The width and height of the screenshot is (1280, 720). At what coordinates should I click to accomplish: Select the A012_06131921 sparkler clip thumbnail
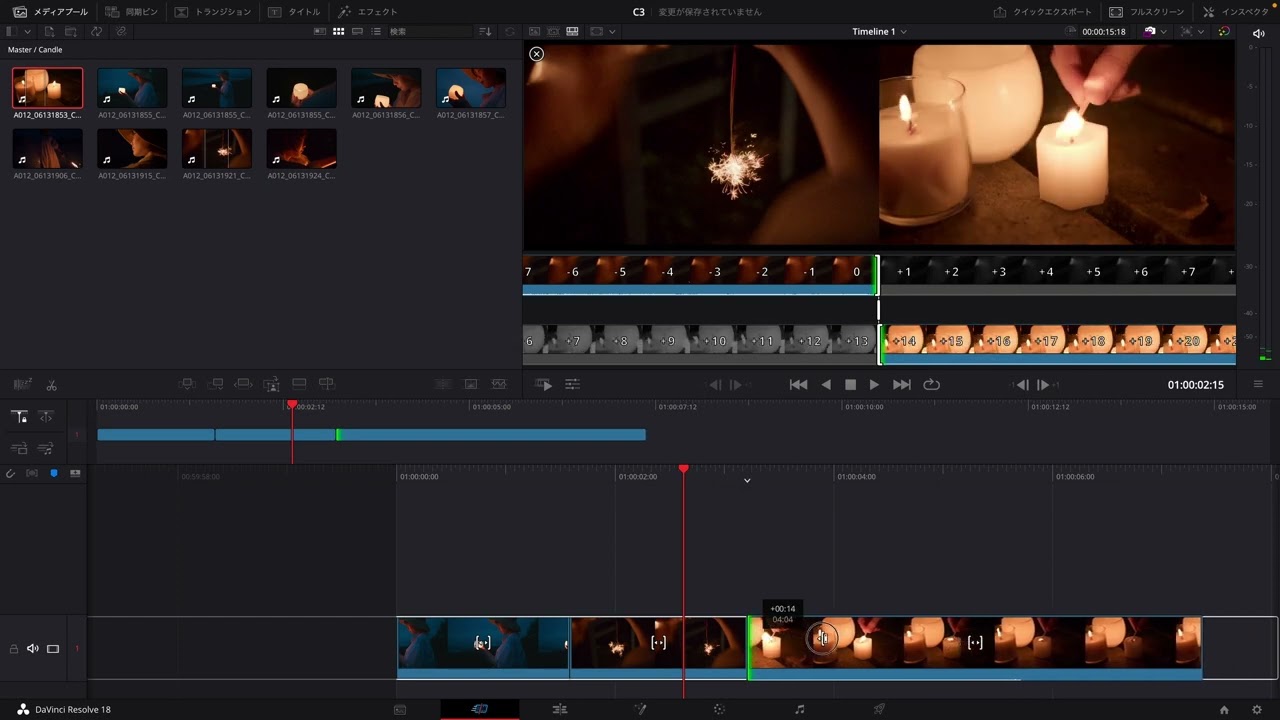[x=217, y=149]
